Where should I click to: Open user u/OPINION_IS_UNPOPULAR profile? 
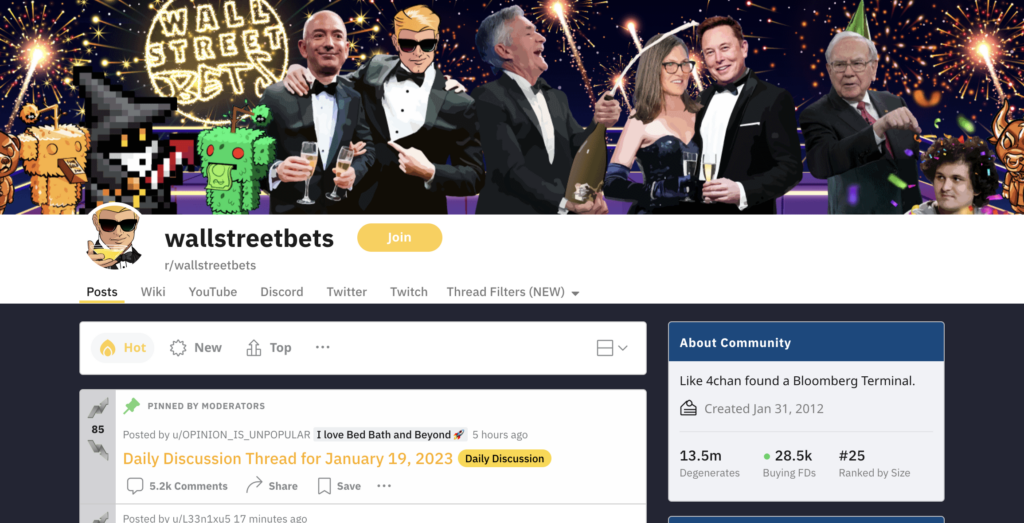click(x=216, y=435)
